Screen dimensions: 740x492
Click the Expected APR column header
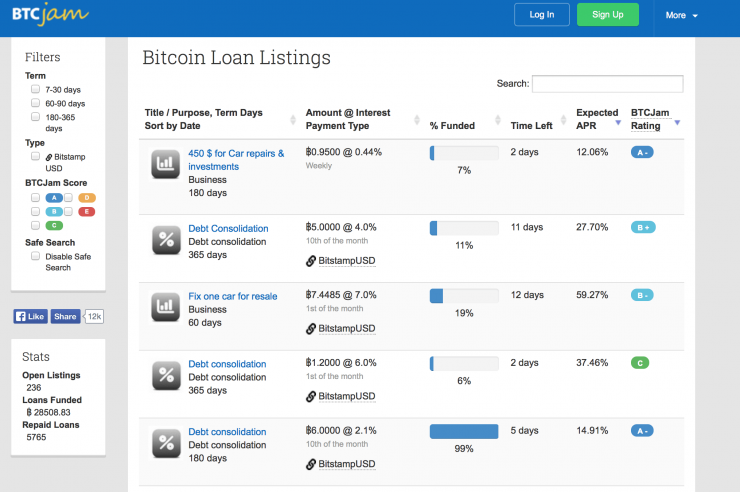pyautogui.click(x=597, y=119)
